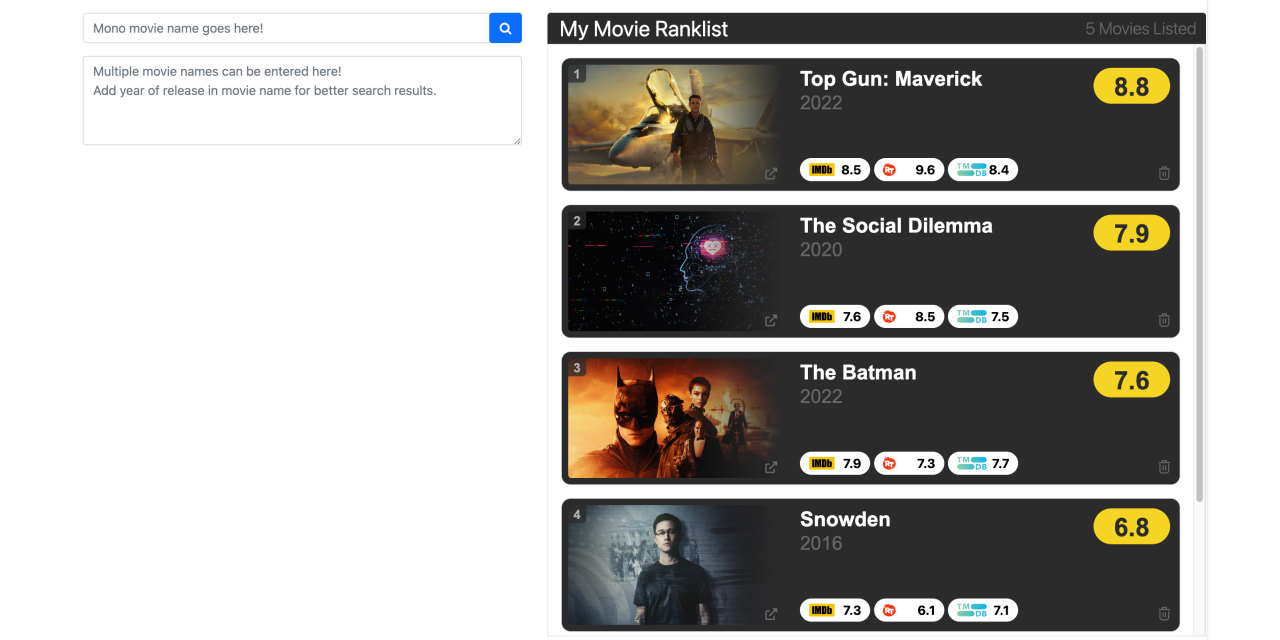The image size is (1280, 640).
Task: Click rank number 1 badge
Action: [577, 74]
